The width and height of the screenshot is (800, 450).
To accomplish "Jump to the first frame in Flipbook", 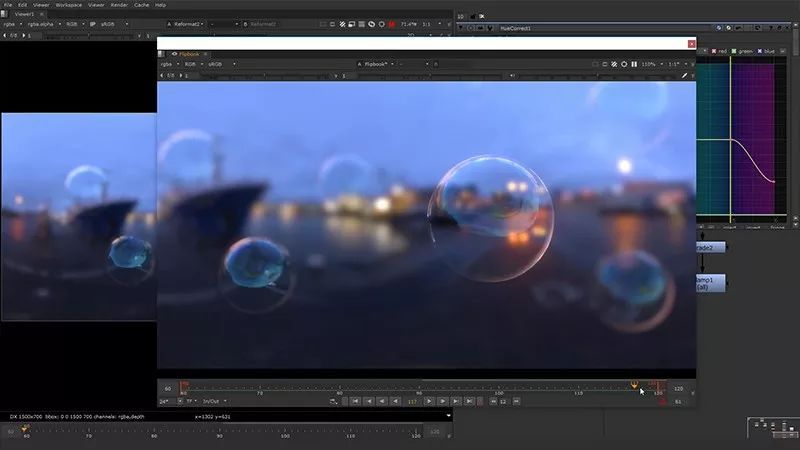I will point(354,401).
